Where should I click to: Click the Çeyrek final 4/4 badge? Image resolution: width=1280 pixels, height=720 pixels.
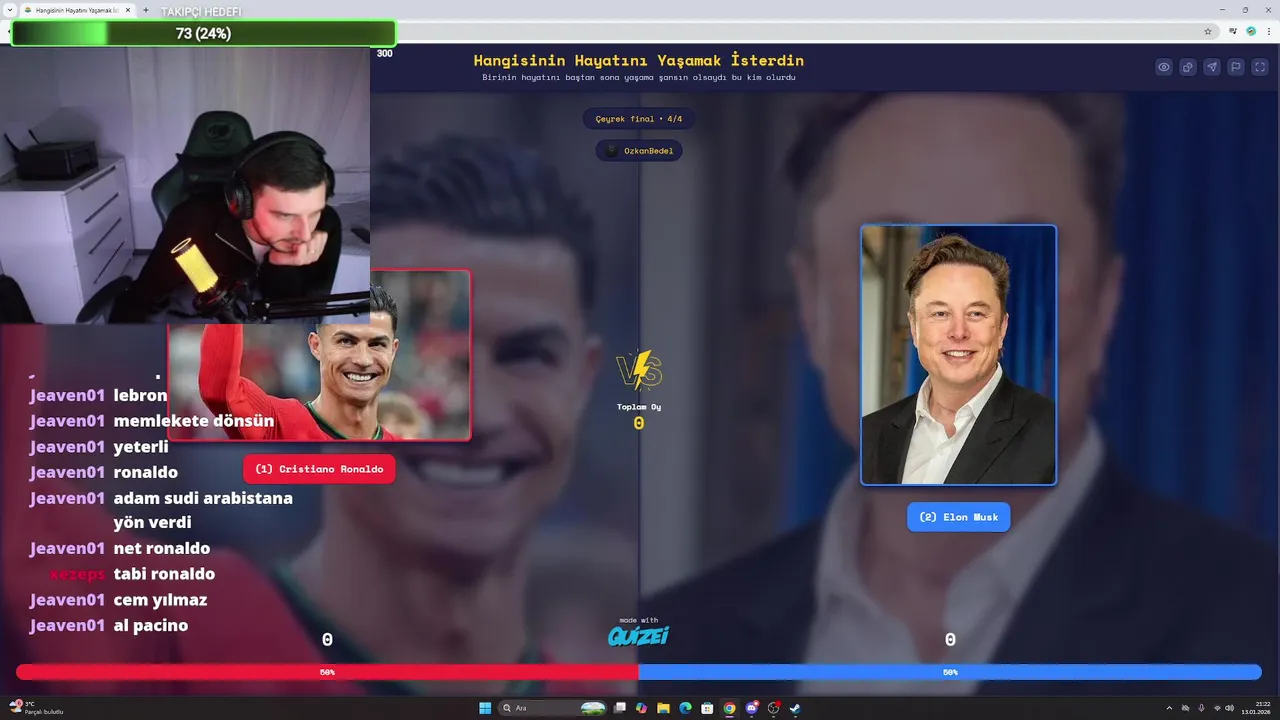(x=639, y=119)
